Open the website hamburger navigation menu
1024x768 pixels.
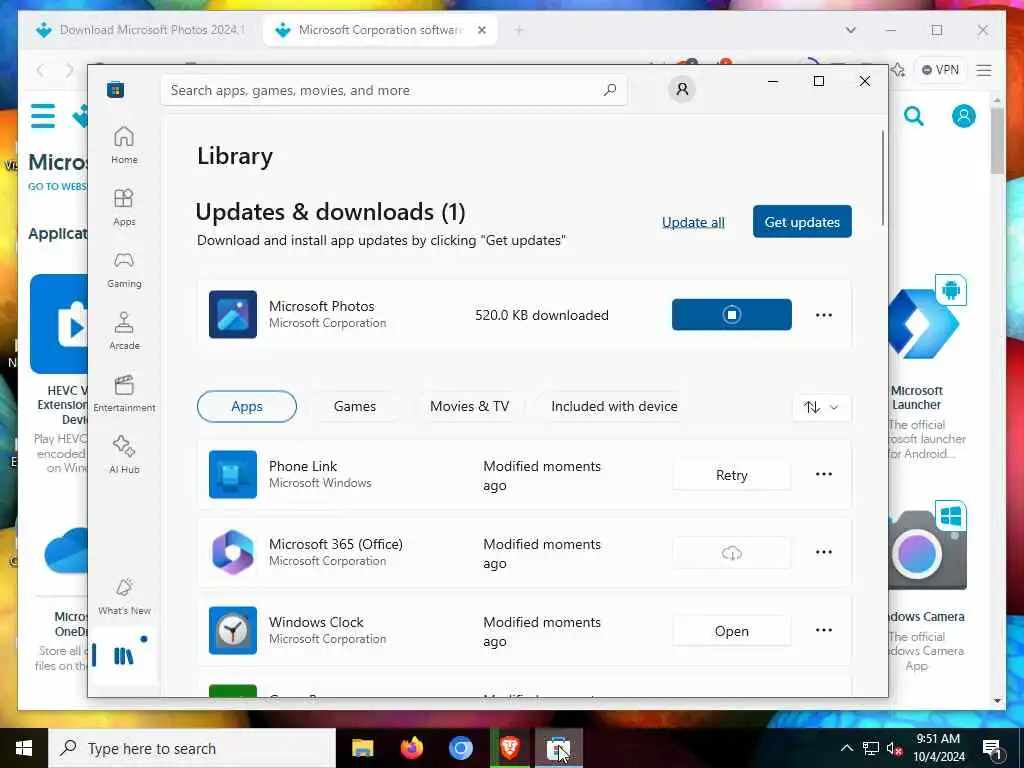click(x=43, y=116)
